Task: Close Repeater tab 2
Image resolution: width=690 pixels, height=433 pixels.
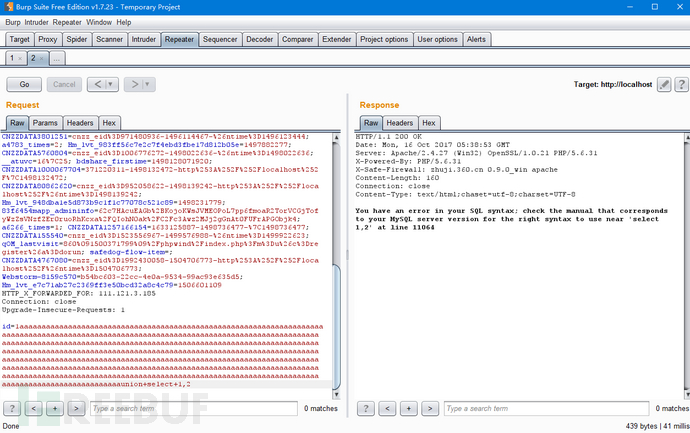Action: (41, 59)
